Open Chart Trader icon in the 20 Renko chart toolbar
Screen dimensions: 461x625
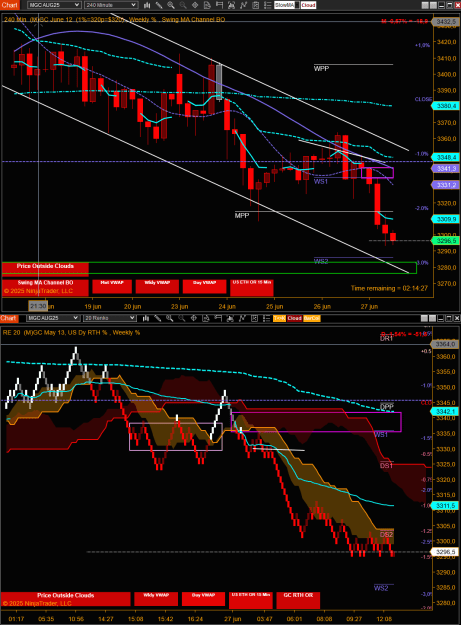(x=218, y=318)
